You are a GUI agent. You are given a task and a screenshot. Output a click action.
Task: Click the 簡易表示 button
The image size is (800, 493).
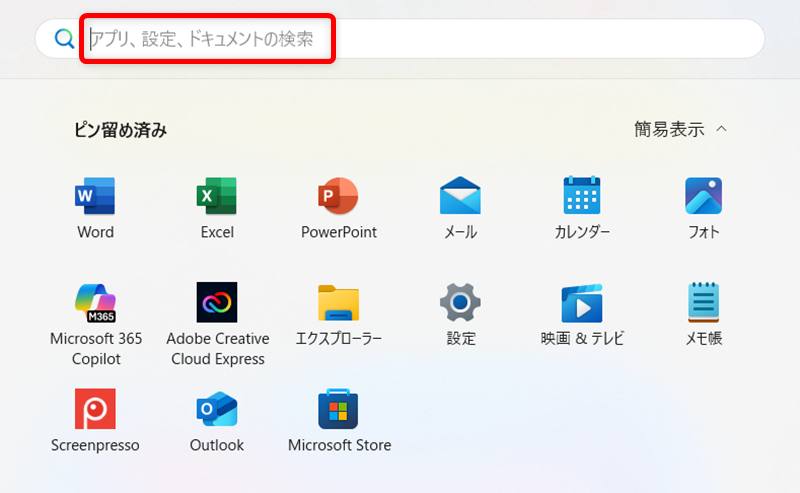click(681, 129)
